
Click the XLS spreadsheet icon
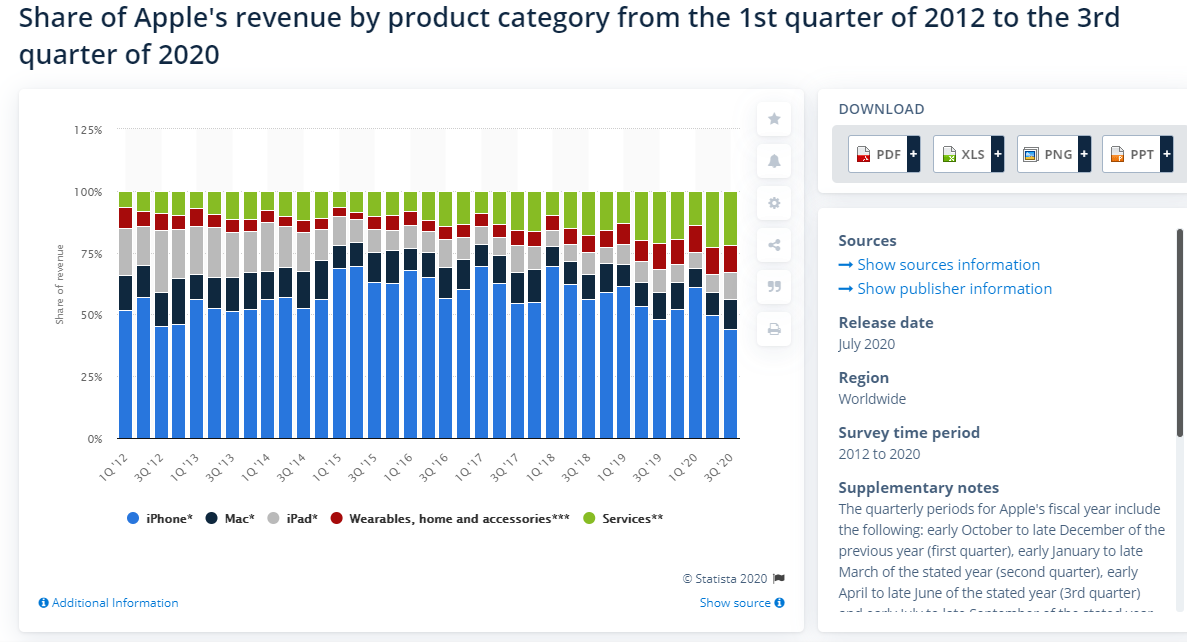click(949, 154)
